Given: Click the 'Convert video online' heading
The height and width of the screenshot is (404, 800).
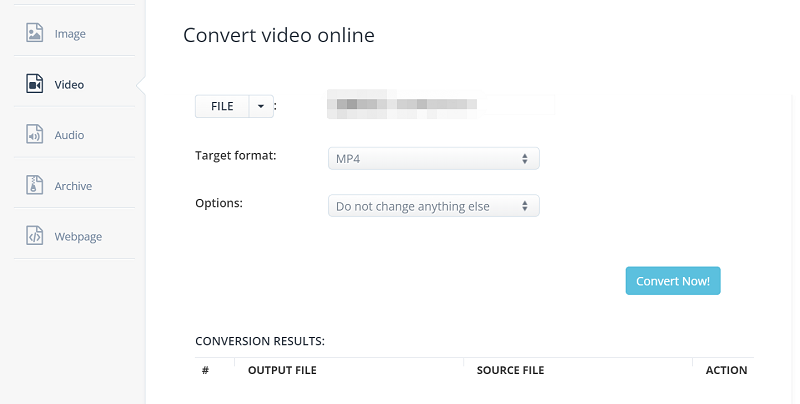Looking at the screenshot, I should (279, 36).
